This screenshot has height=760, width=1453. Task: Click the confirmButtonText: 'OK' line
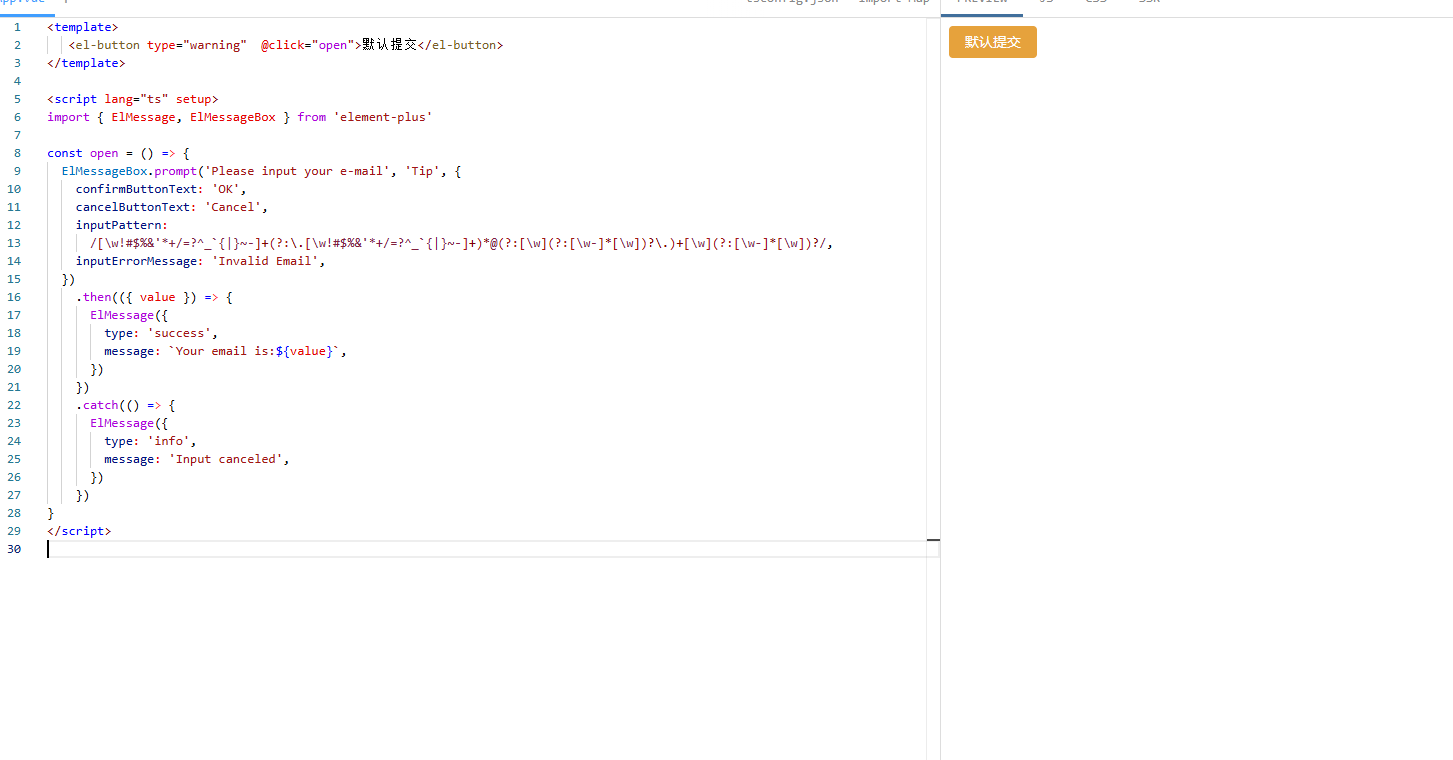coord(161,189)
